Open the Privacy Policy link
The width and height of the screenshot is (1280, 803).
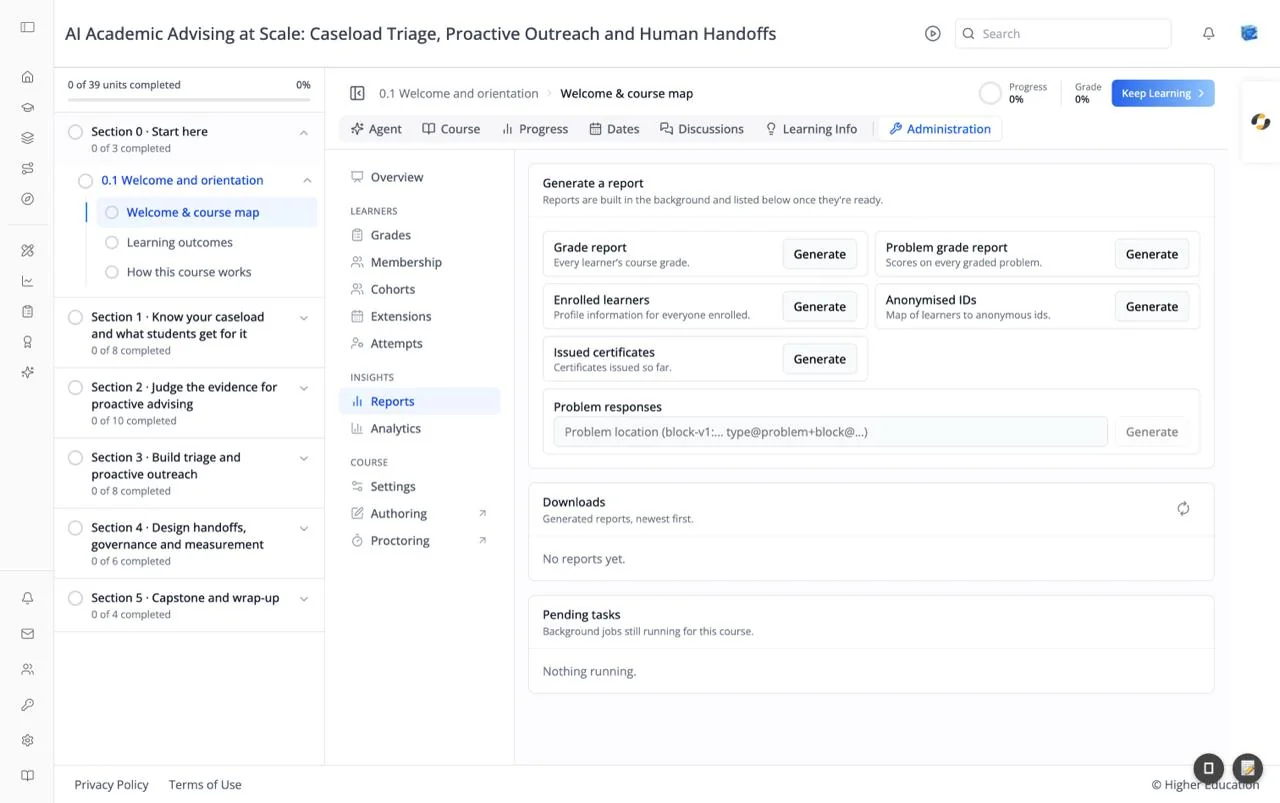point(111,785)
